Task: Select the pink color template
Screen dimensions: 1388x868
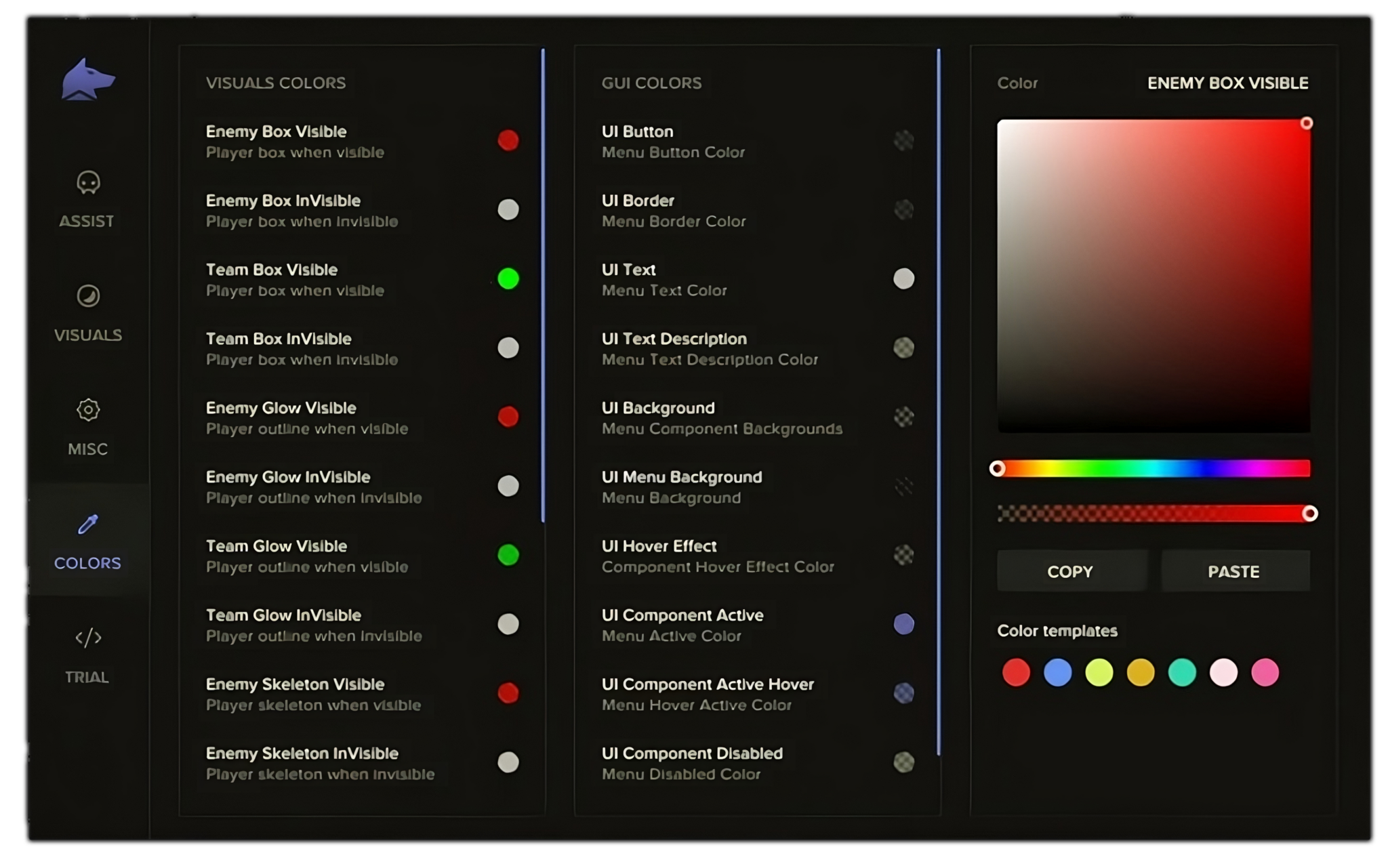Action: 1264,672
